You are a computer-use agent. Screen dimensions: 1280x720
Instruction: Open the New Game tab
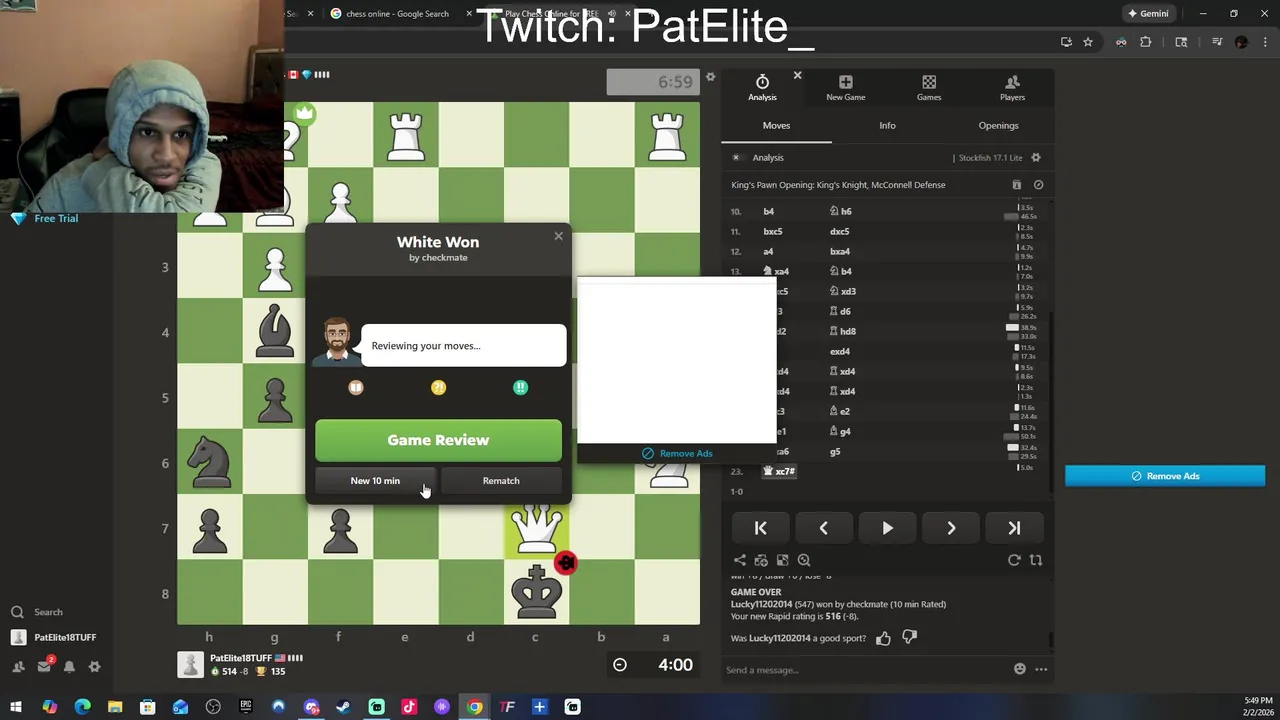coord(845,88)
